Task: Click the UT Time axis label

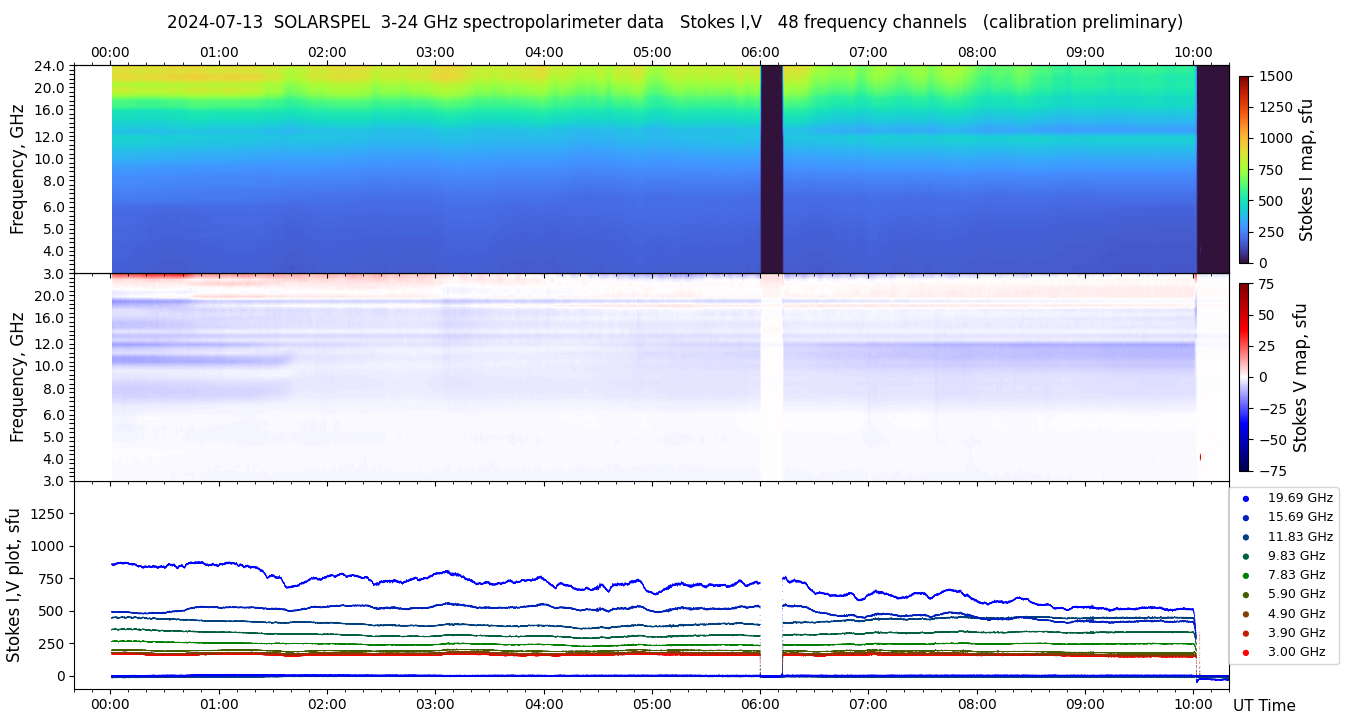Action: [1264, 706]
